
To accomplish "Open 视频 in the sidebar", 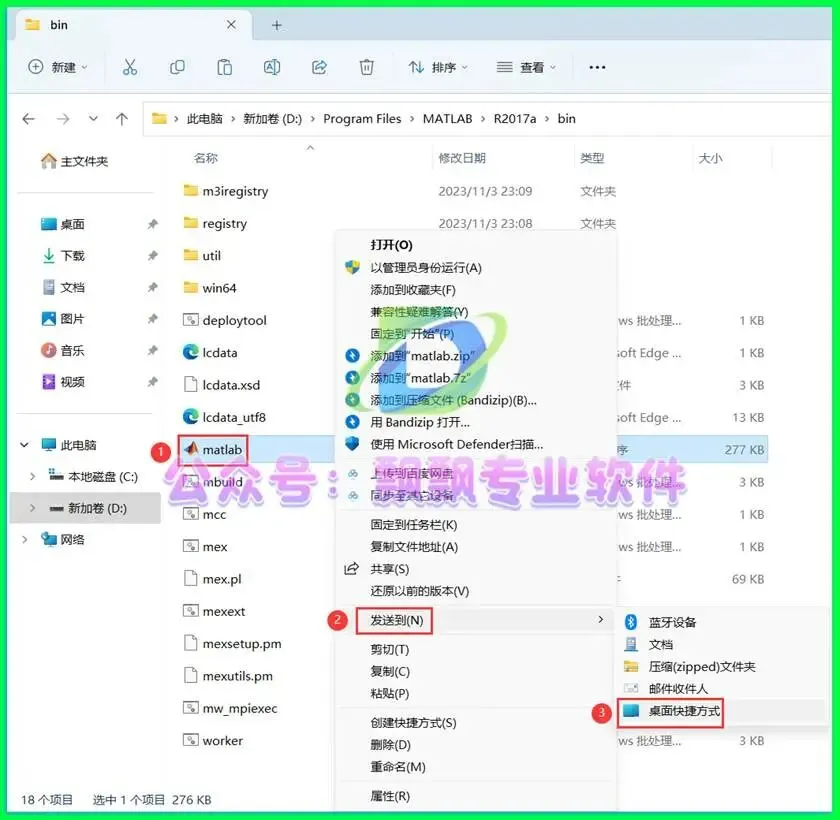I will (63, 382).
